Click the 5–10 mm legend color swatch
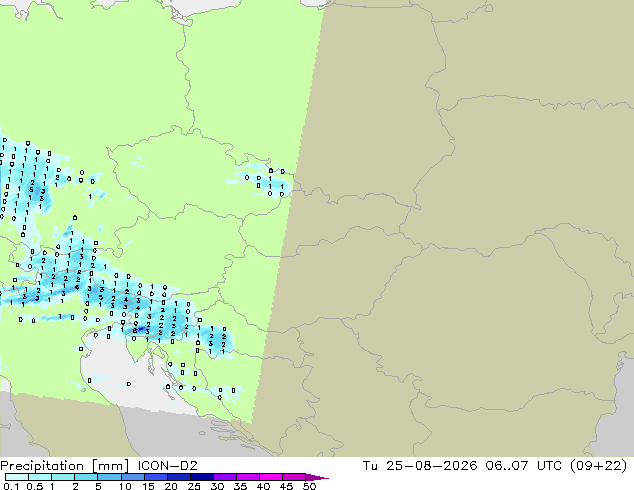 click(x=109, y=477)
